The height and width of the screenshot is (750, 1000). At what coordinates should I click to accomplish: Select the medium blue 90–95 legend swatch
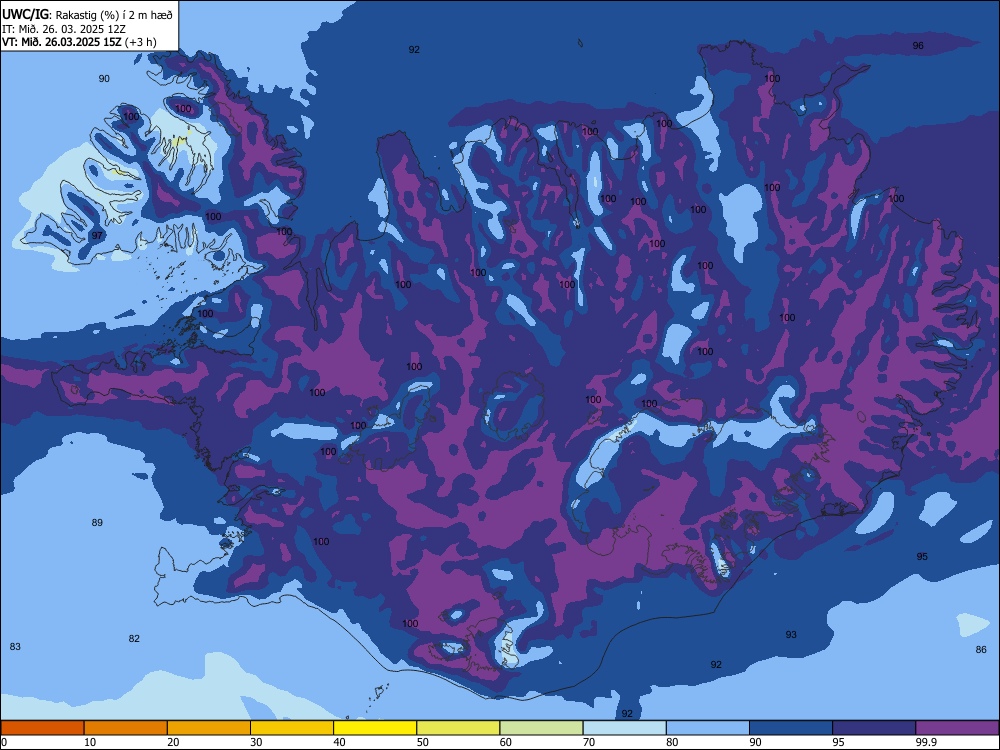(791, 728)
